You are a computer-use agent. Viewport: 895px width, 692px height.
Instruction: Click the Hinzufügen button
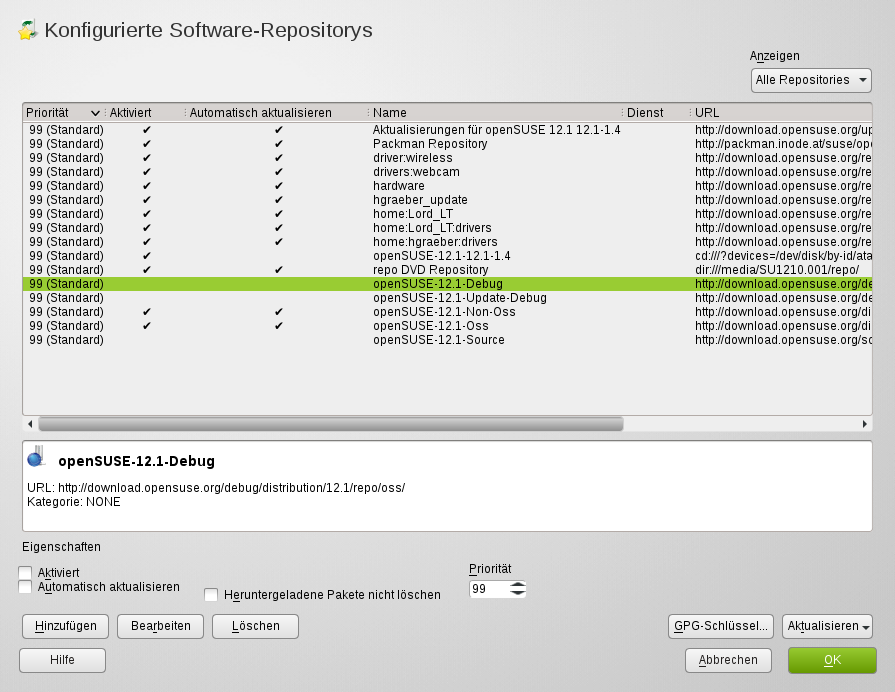[x=66, y=626]
